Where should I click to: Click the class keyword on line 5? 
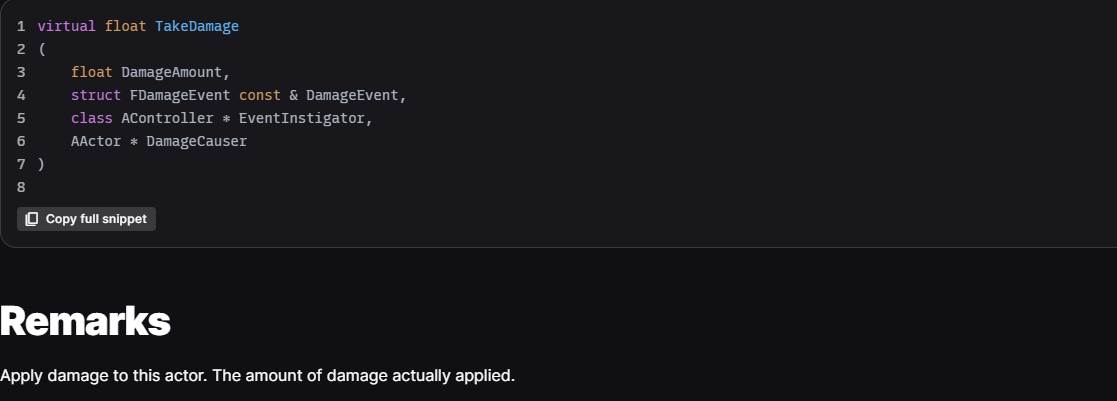92,118
